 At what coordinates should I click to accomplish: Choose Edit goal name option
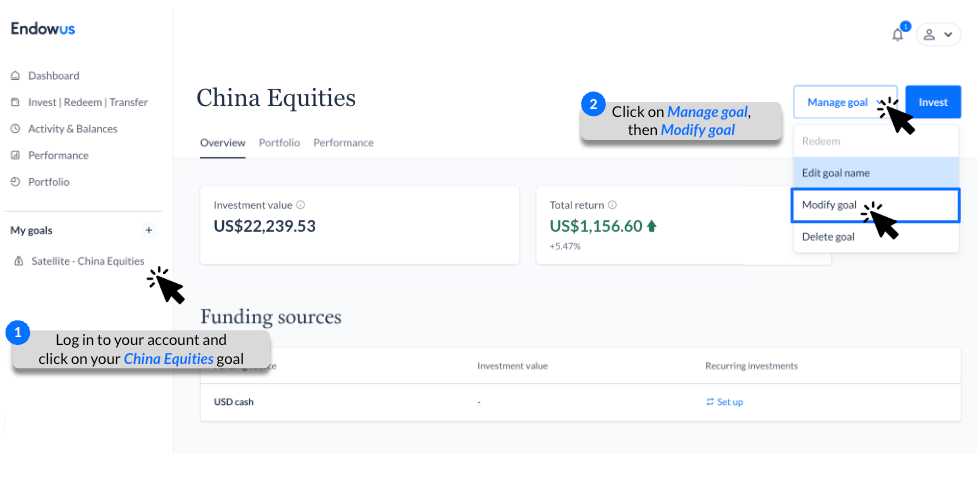[876, 173]
